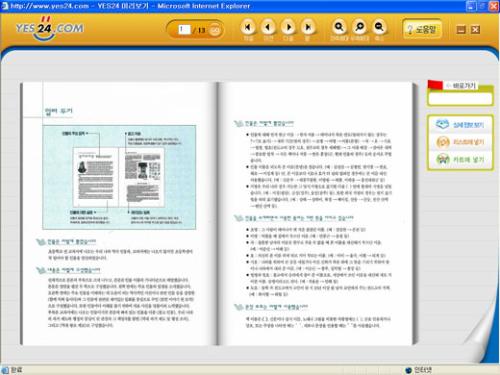Click the YES24.COM logo
Image resolution: width=500 pixels, height=375 pixels.
click(x=50, y=29)
